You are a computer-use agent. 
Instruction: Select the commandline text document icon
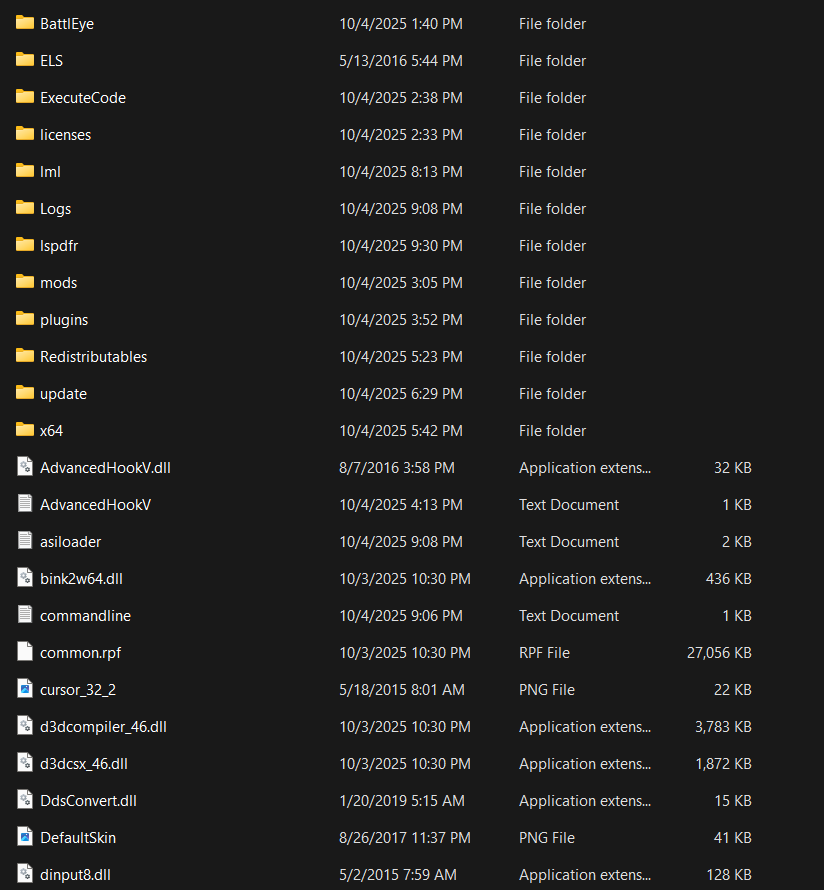click(x=24, y=615)
